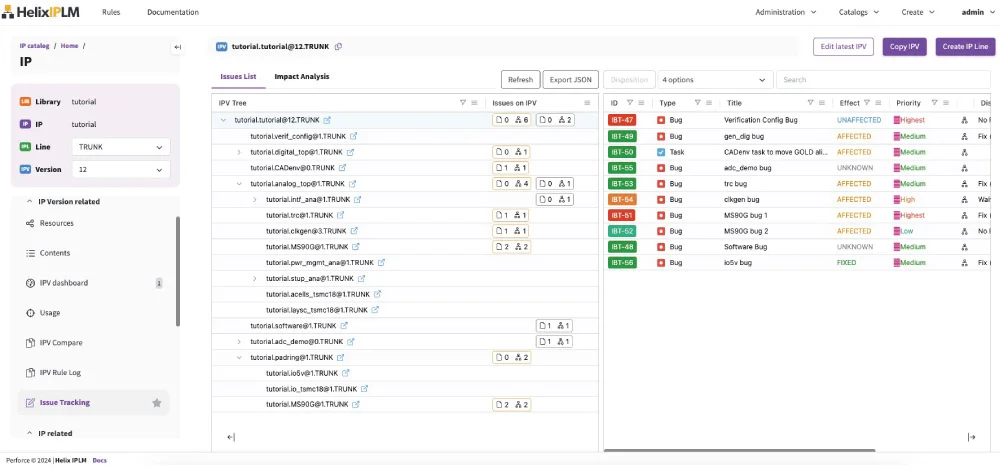Open external link for tutorial.acells_tsmc18@1.TRUNK
The height and width of the screenshot is (470, 1000).
[378, 294]
